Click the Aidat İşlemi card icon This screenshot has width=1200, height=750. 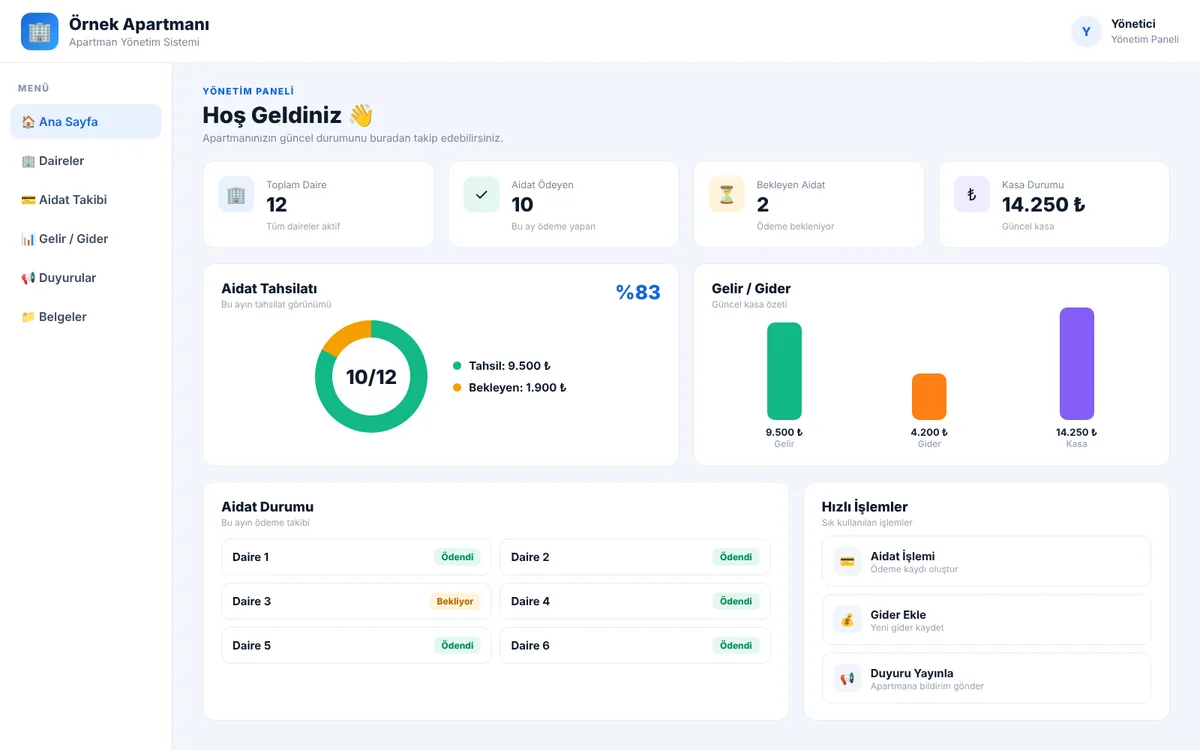point(847,561)
